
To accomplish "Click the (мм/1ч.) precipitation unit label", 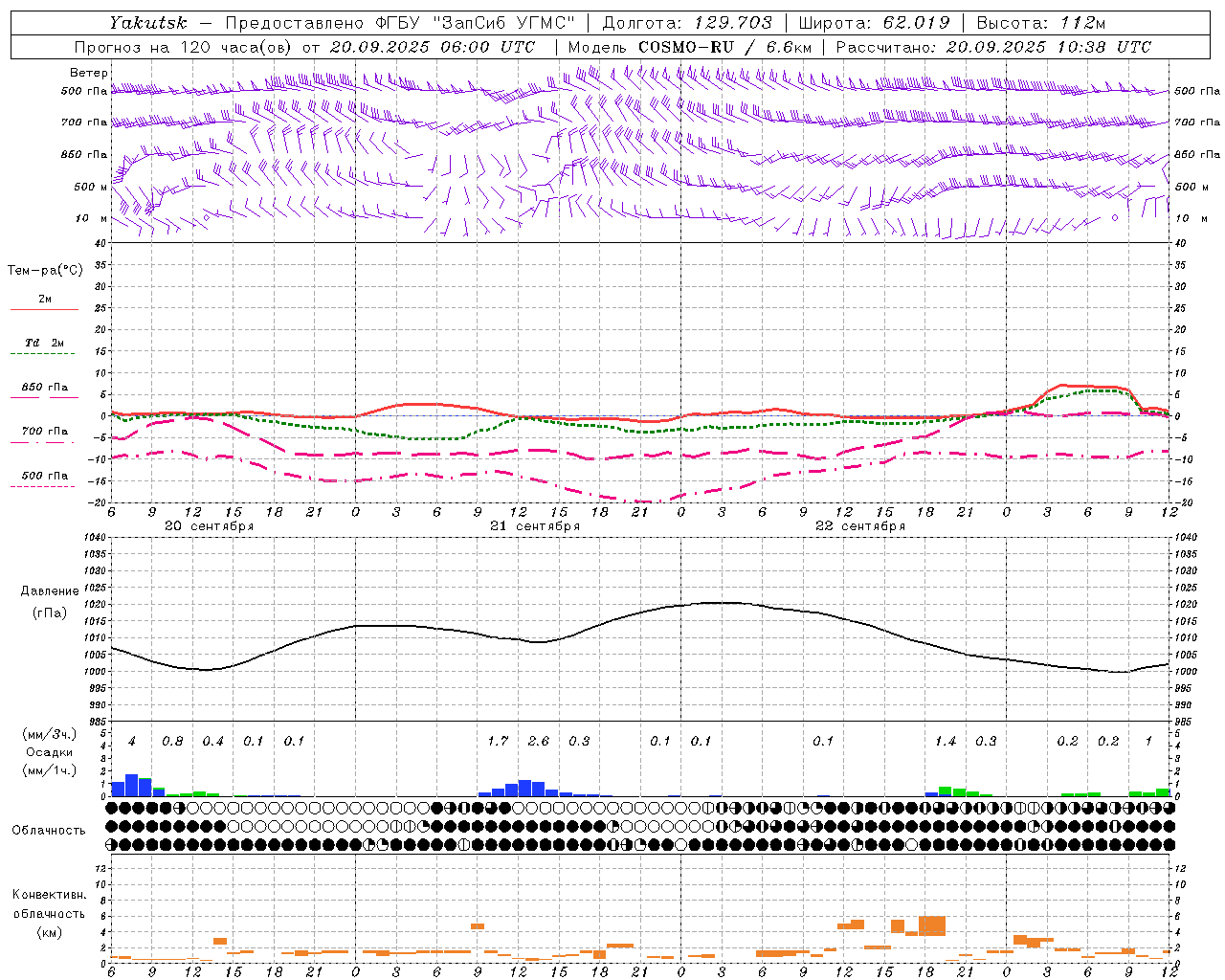I will tap(50, 770).
